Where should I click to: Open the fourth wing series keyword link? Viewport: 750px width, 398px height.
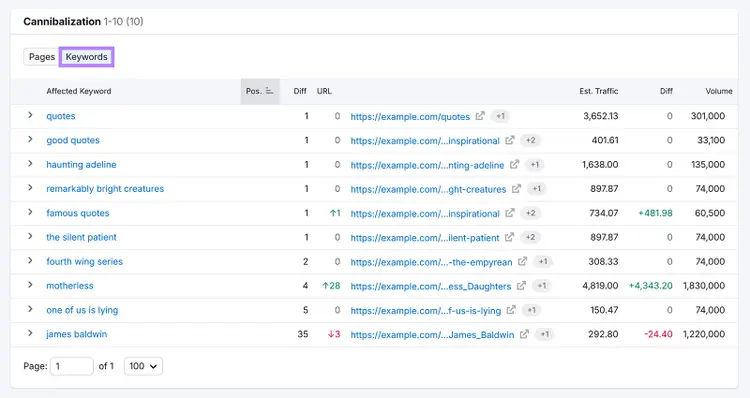click(84, 261)
